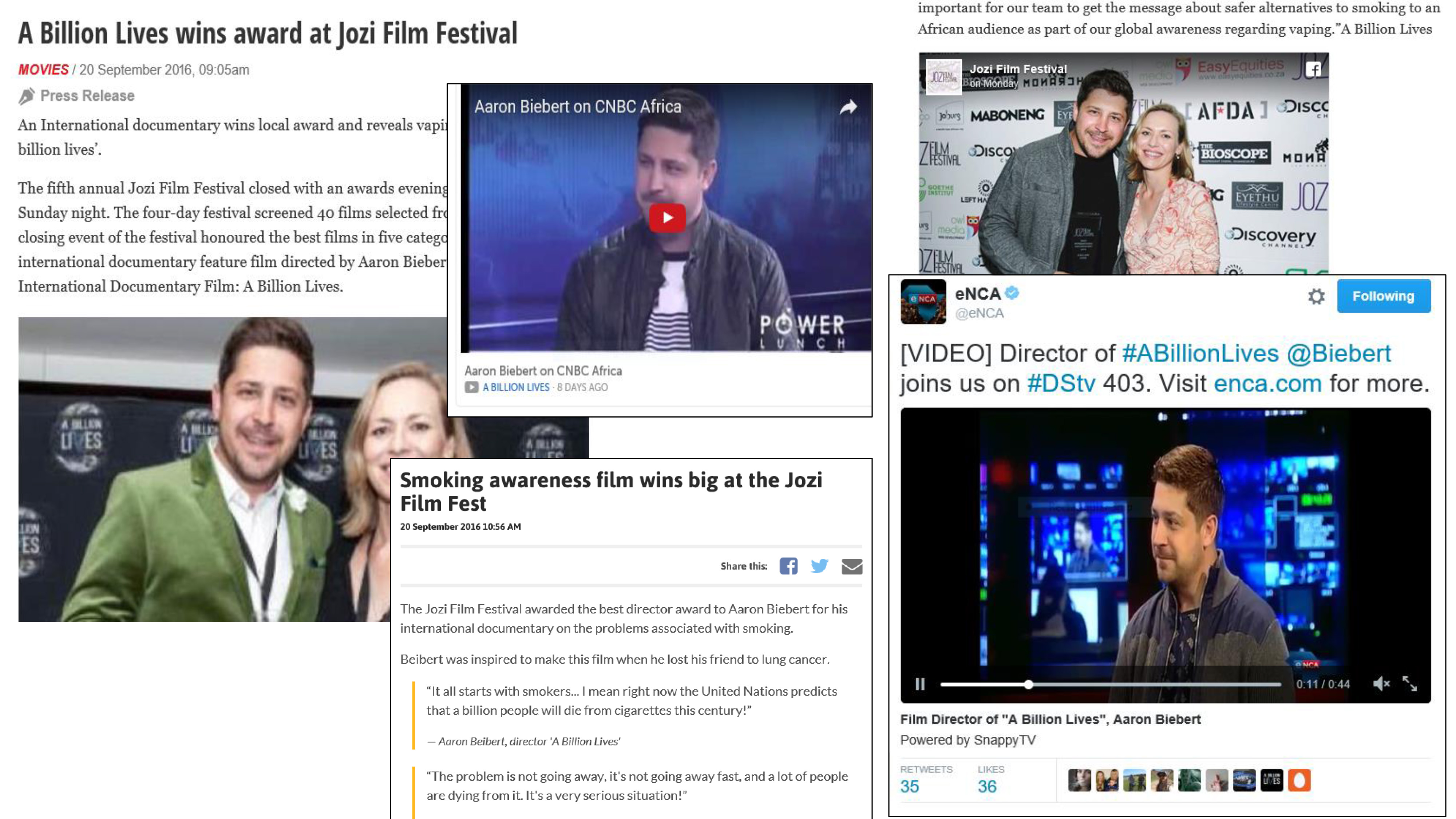This screenshot has height=819, width=1456.
Task: Open the Jozi Film Festival page avatar
Action: [943, 76]
